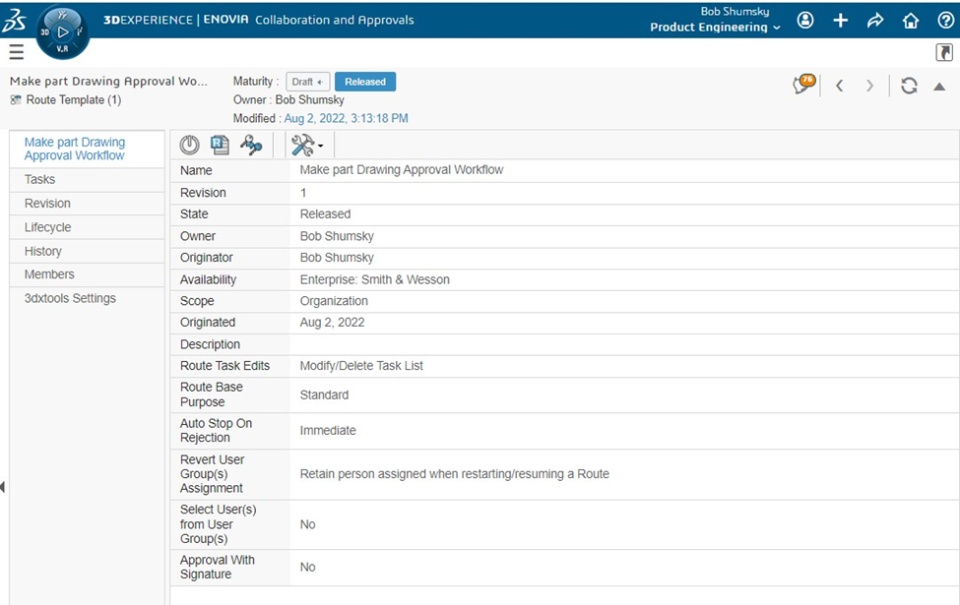Click the Released maturity state button
960x605 pixels.
point(366,81)
